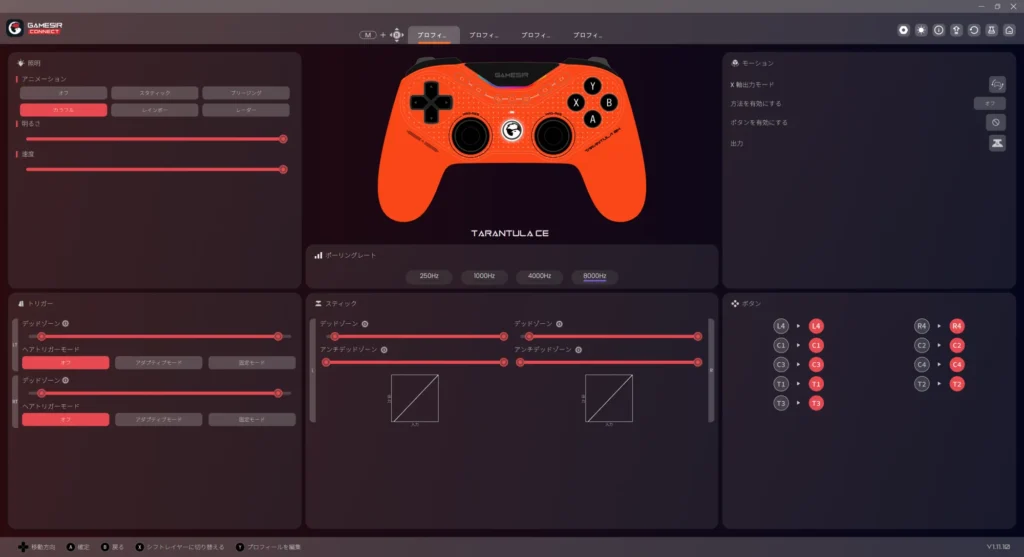Click info icon beside left stick アンチデッドゾーン

(384, 350)
